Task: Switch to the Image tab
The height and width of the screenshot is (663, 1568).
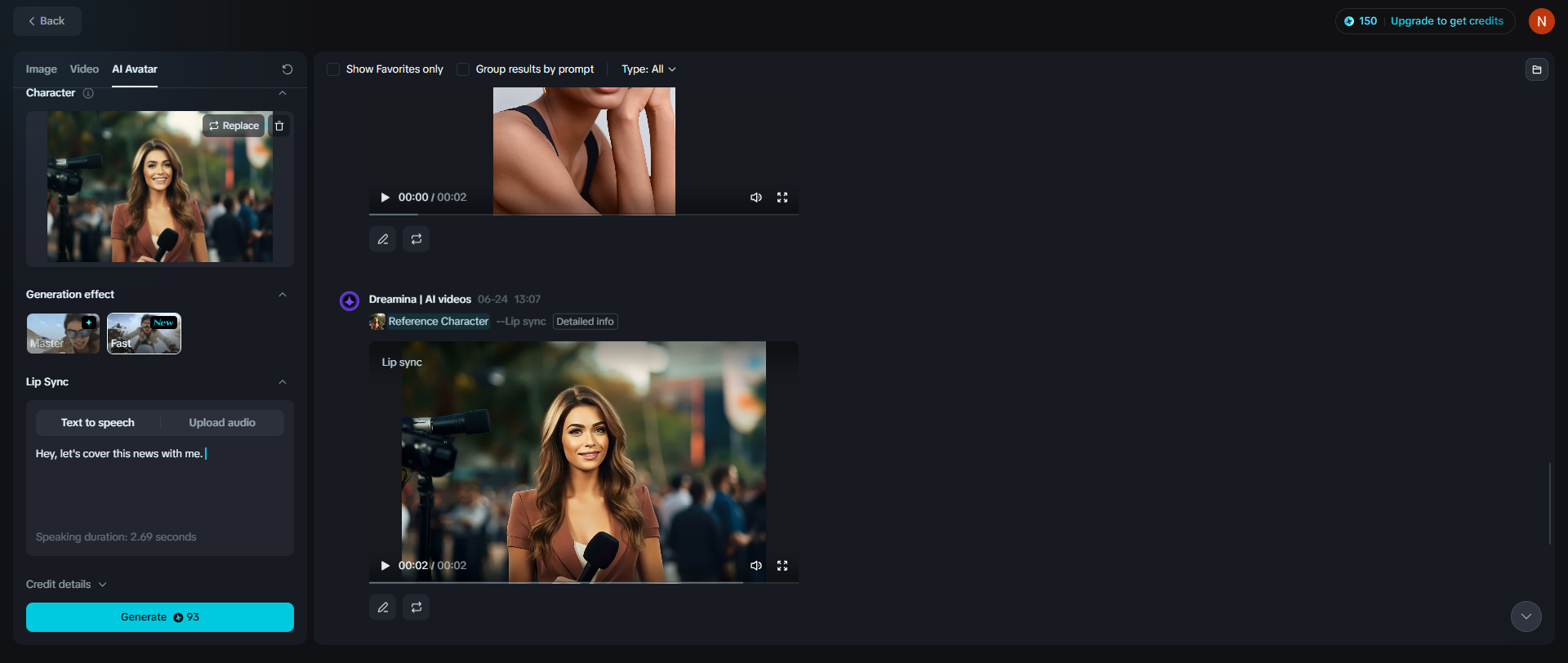Action: (42, 69)
